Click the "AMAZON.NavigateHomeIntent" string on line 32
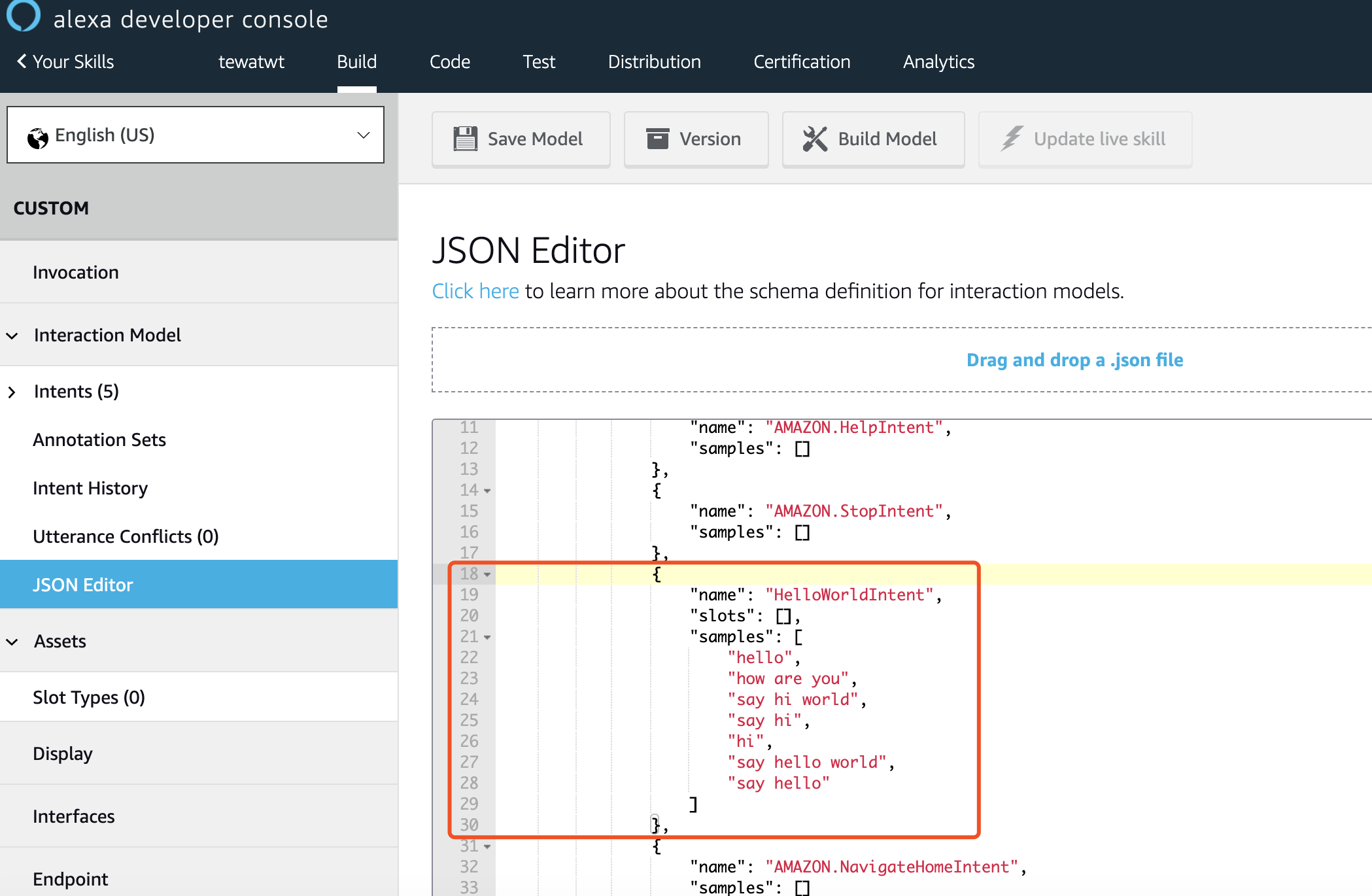This screenshot has height=896, width=1372. click(x=891, y=867)
